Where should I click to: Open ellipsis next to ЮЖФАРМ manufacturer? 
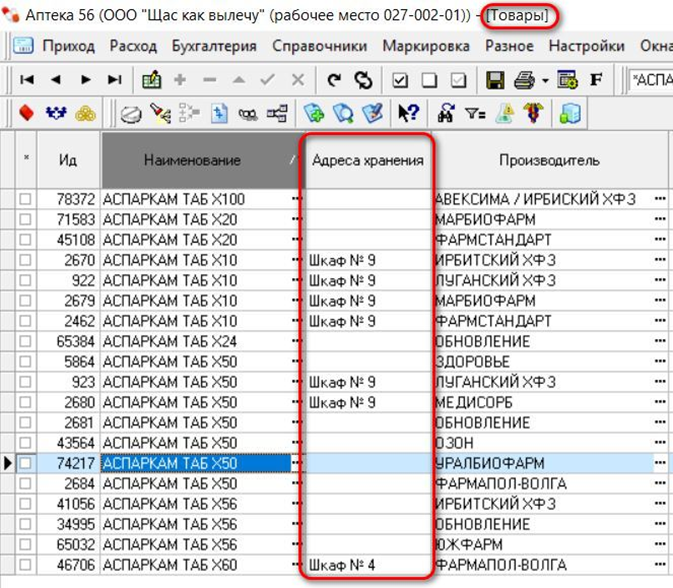point(660,544)
